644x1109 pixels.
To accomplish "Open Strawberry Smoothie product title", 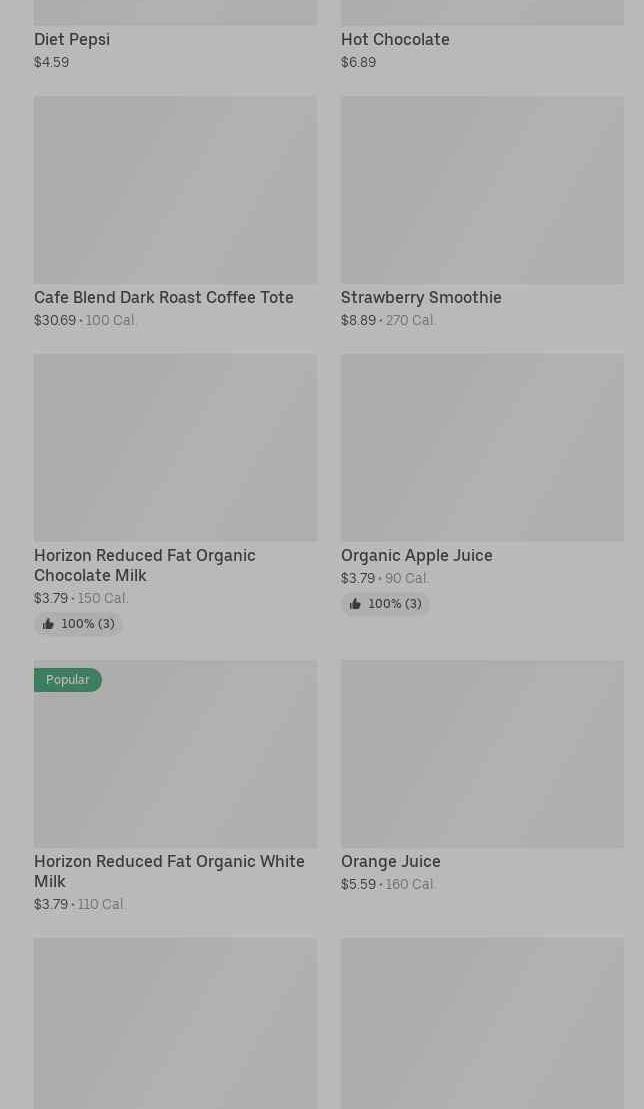I will tap(421, 297).
